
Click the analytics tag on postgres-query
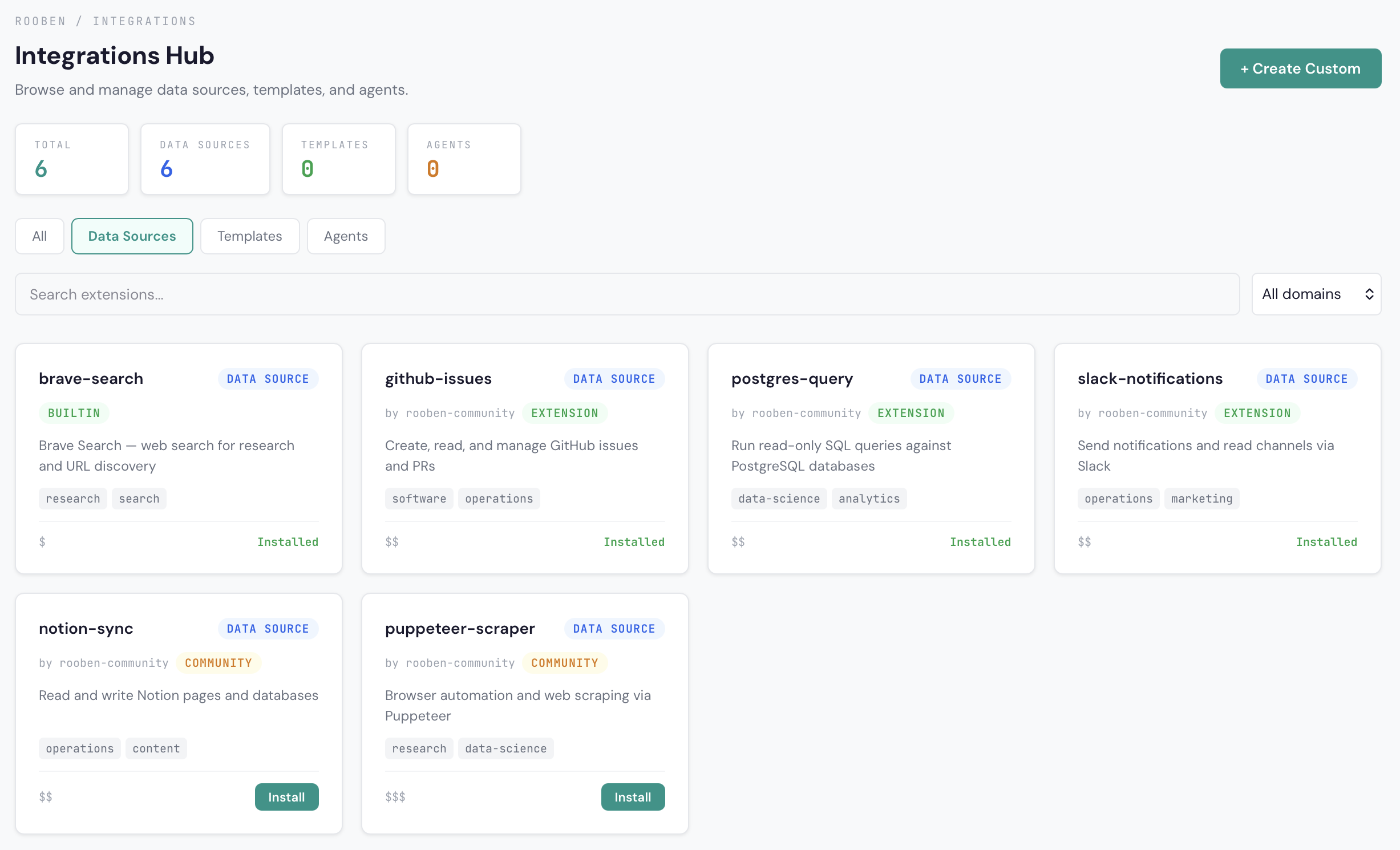869,499
